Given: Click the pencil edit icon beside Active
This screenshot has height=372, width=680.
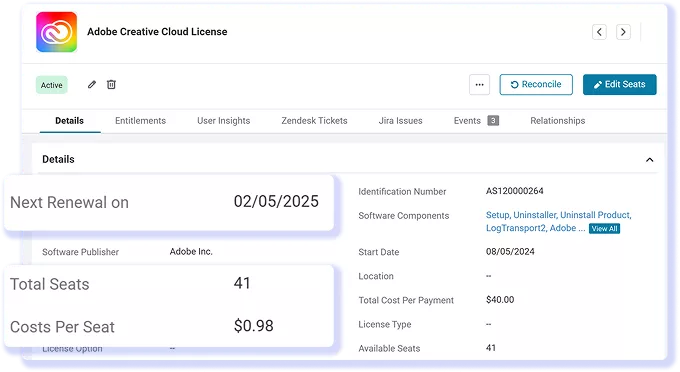Looking at the screenshot, I should pos(92,85).
